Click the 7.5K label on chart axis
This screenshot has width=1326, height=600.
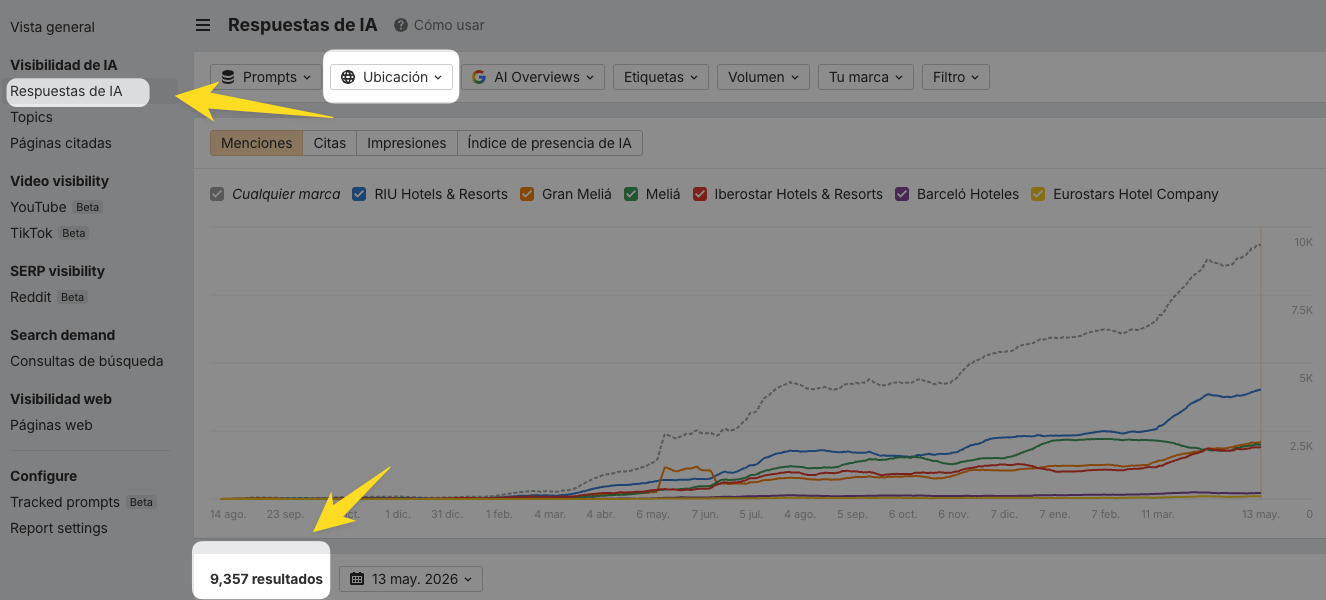coord(1301,311)
